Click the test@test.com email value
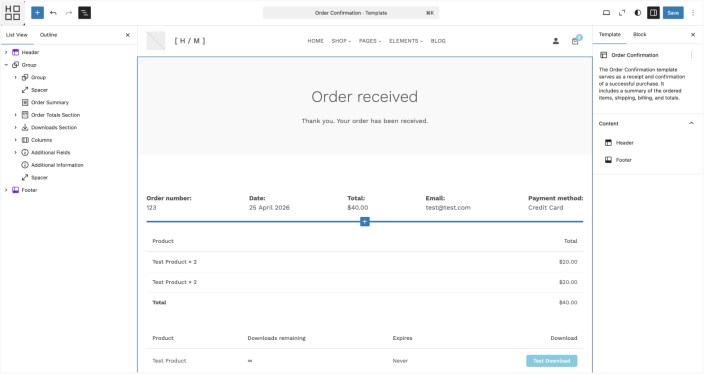The image size is (704, 374). (448, 207)
